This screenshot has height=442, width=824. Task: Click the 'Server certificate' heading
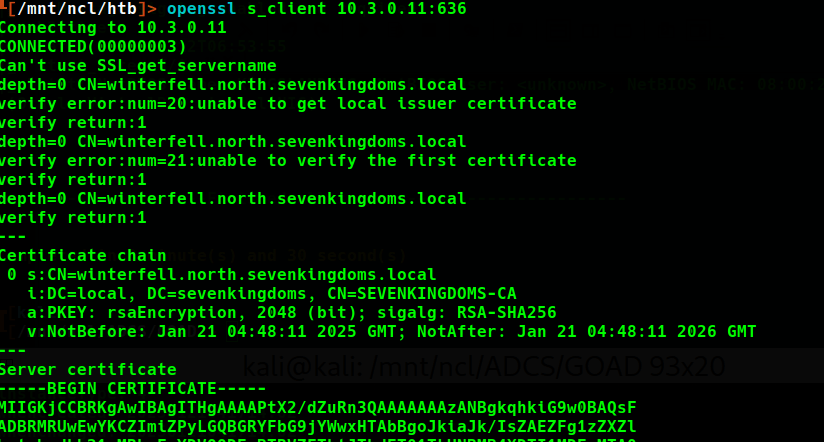(88, 370)
